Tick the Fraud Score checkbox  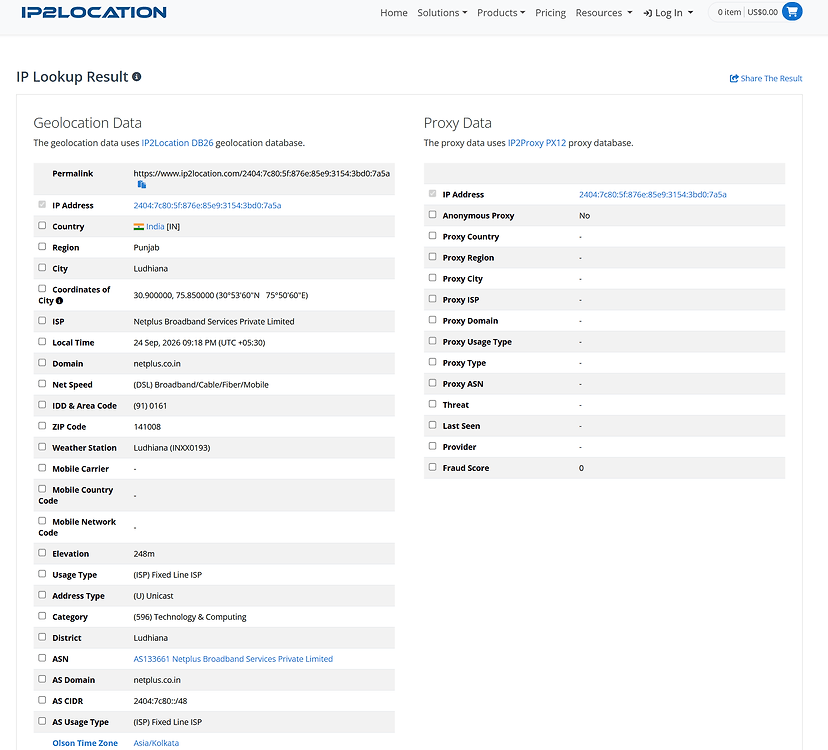point(432,467)
